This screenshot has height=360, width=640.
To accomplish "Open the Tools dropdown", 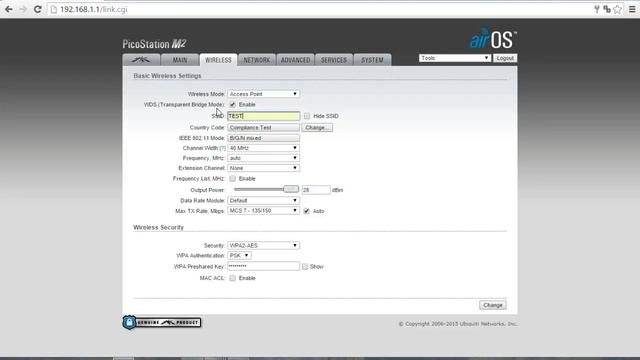I will click(x=455, y=58).
